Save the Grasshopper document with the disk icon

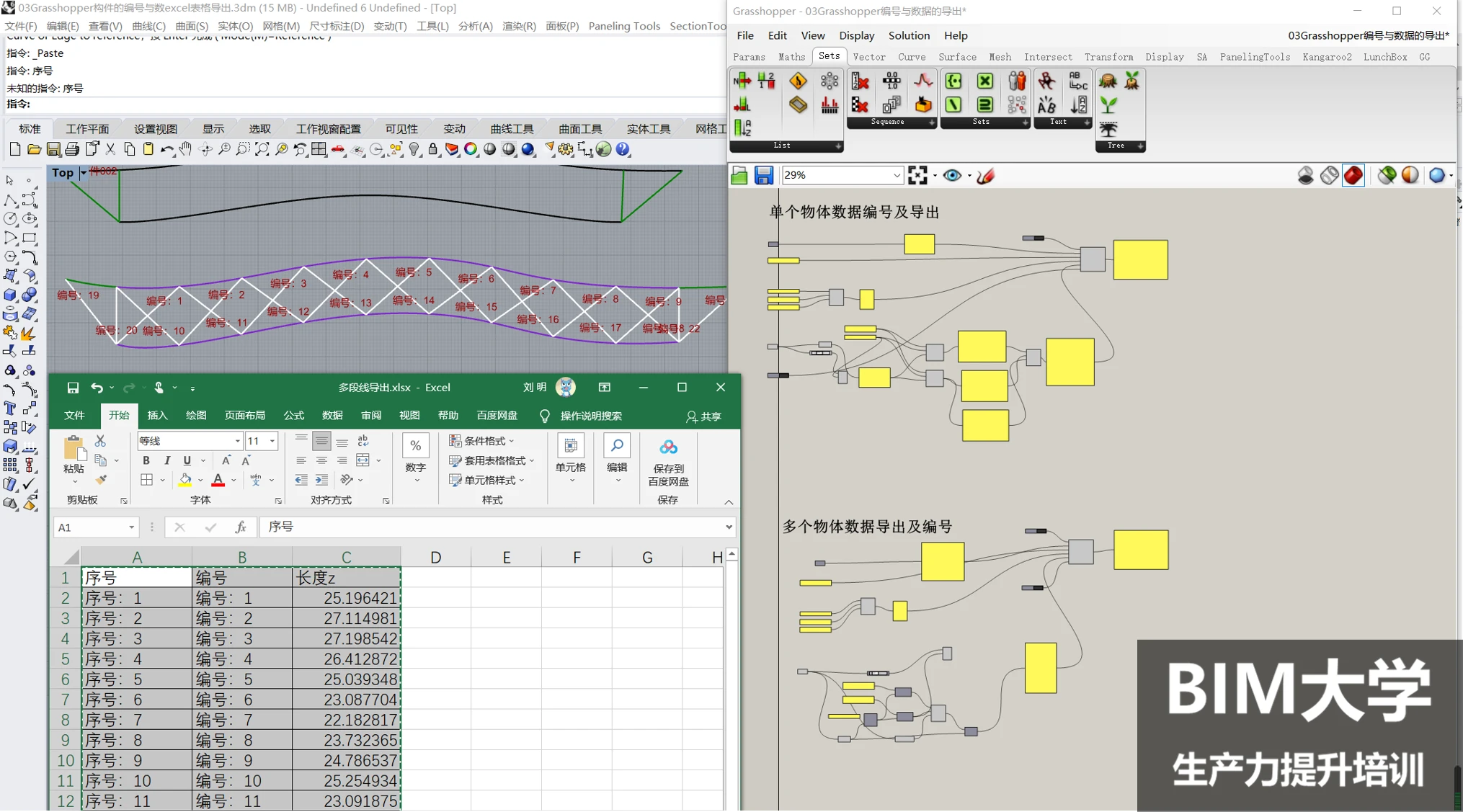(763, 175)
